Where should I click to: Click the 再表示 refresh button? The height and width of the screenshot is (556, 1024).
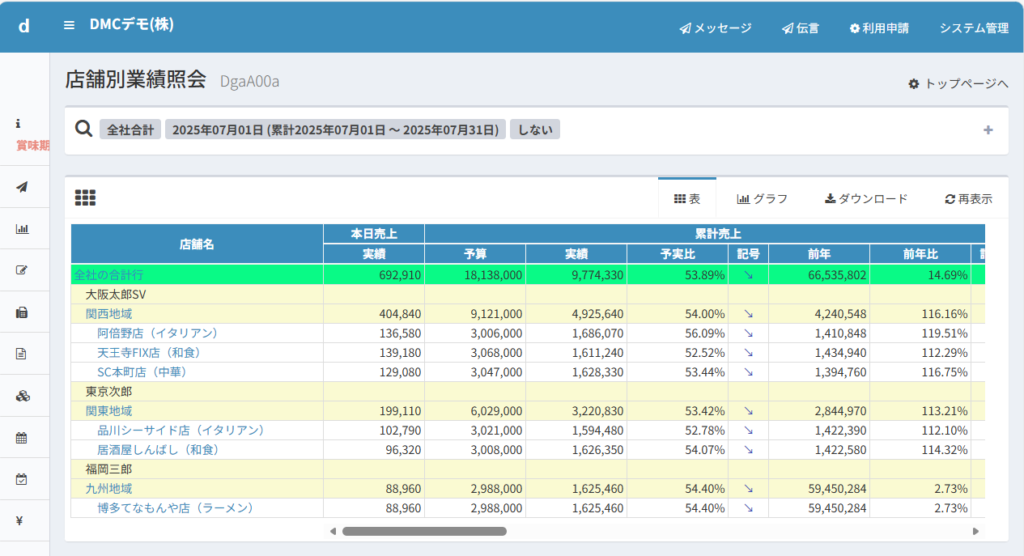click(x=968, y=199)
